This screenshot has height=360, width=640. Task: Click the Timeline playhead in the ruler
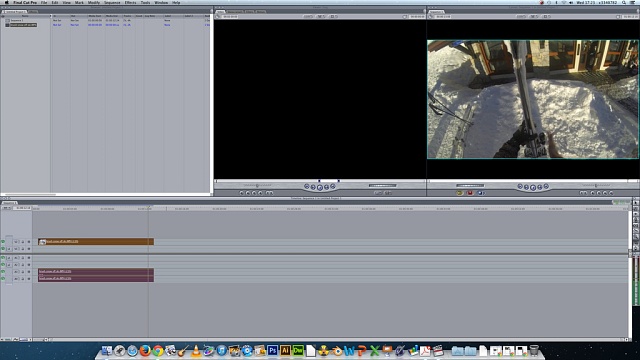click(x=149, y=208)
